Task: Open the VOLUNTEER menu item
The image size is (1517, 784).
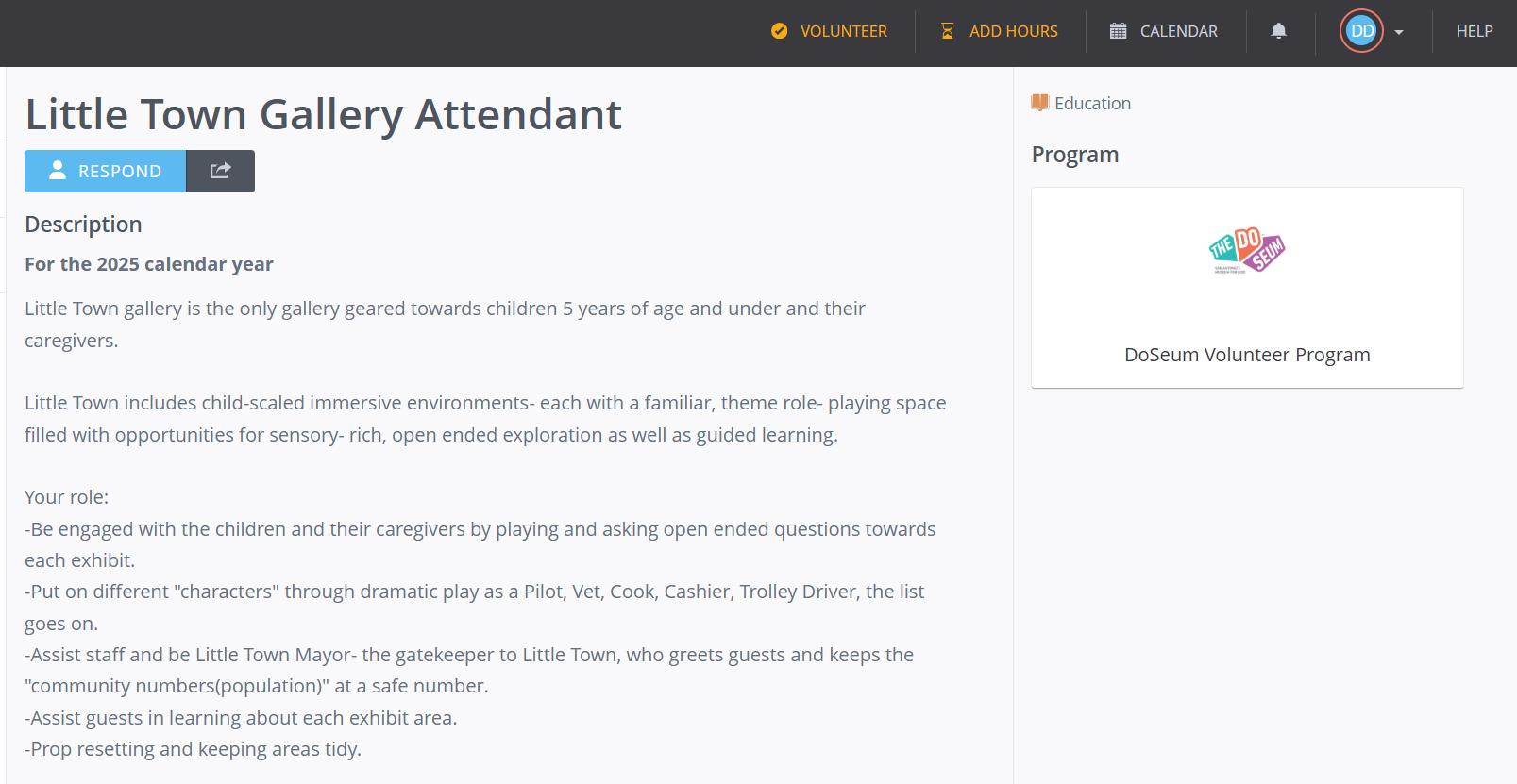Action: click(x=843, y=31)
